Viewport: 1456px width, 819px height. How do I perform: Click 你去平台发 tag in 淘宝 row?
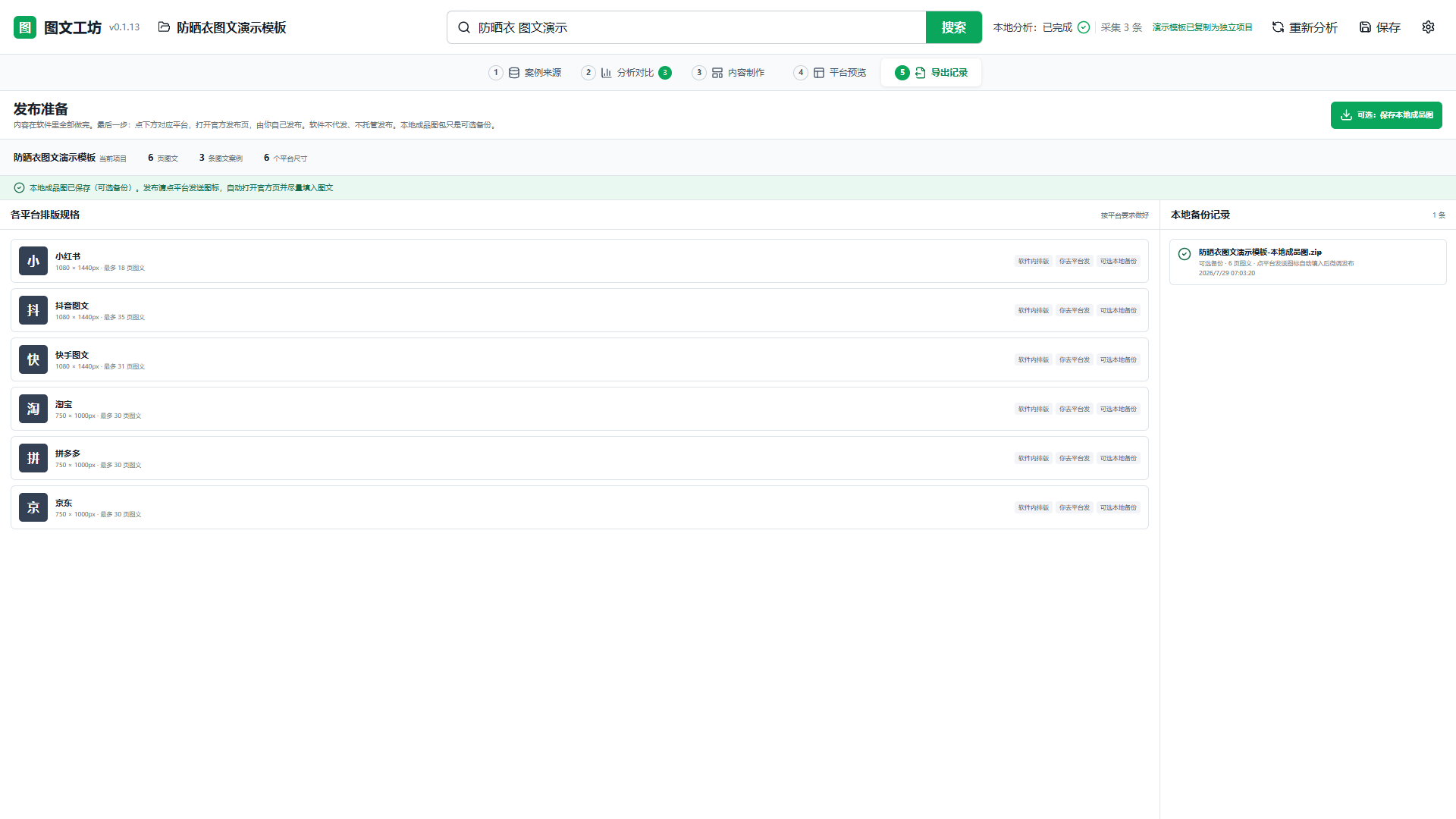pos(1075,409)
